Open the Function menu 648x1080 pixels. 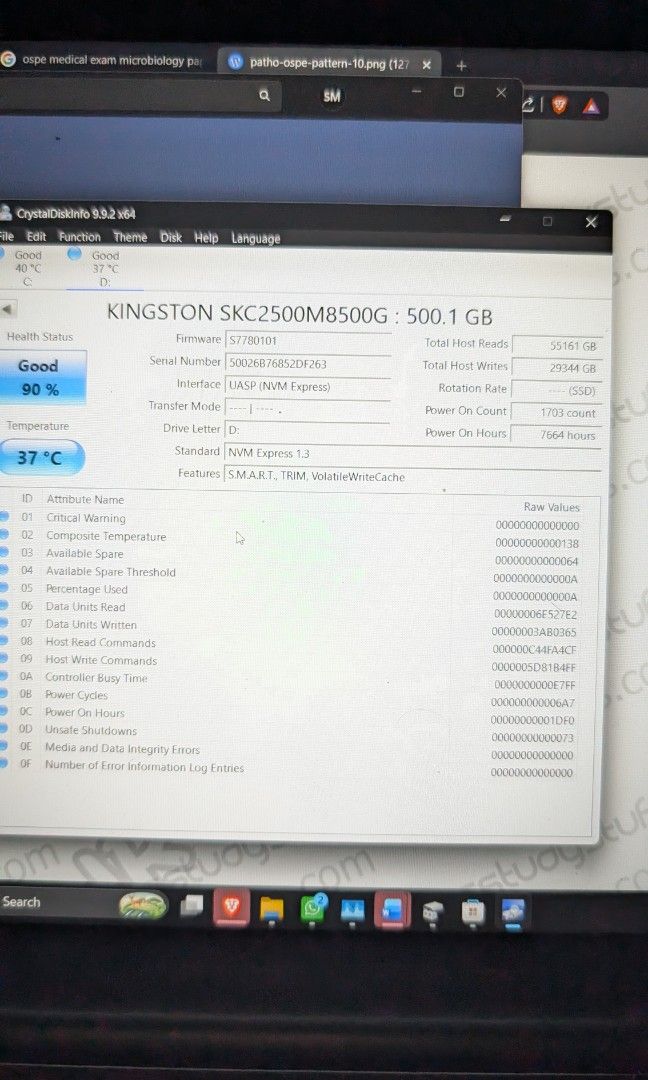pyautogui.click(x=80, y=236)
